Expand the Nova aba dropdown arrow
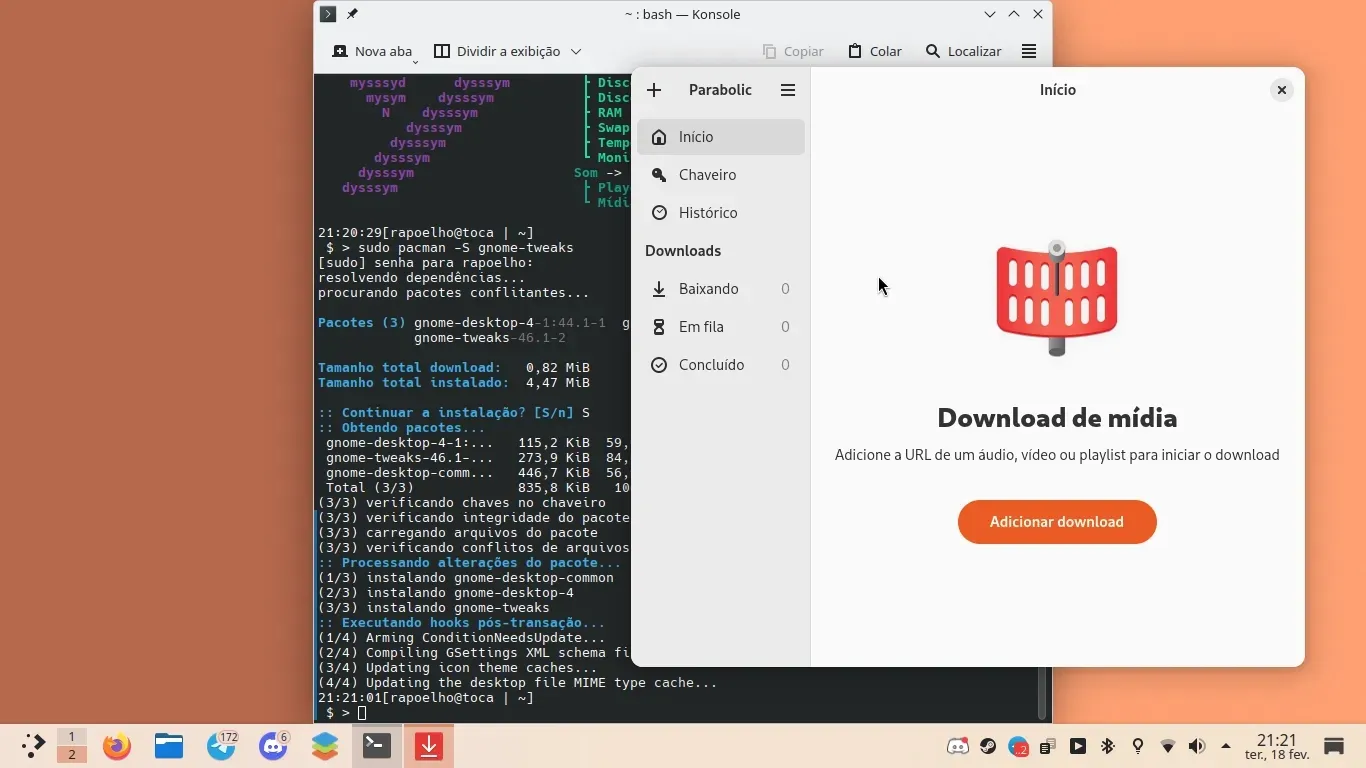 (x=415, y=60)
